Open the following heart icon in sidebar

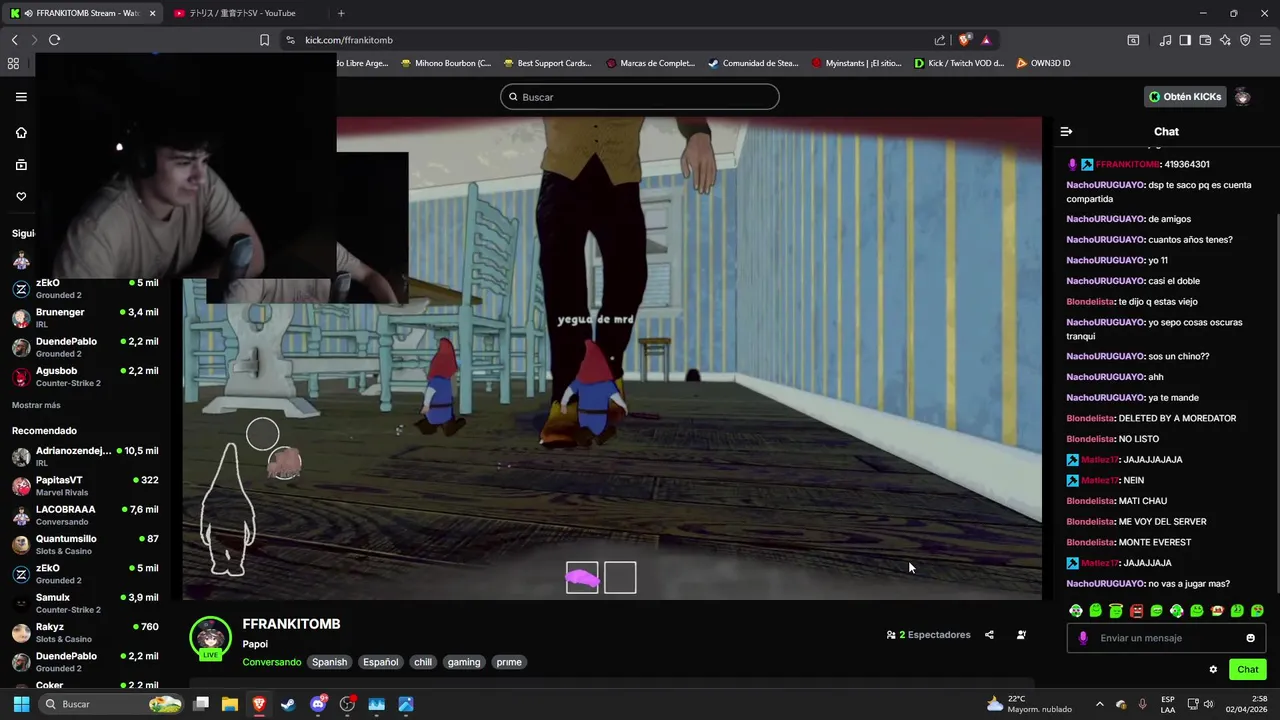pyautogui.click(x=21, y=197)
